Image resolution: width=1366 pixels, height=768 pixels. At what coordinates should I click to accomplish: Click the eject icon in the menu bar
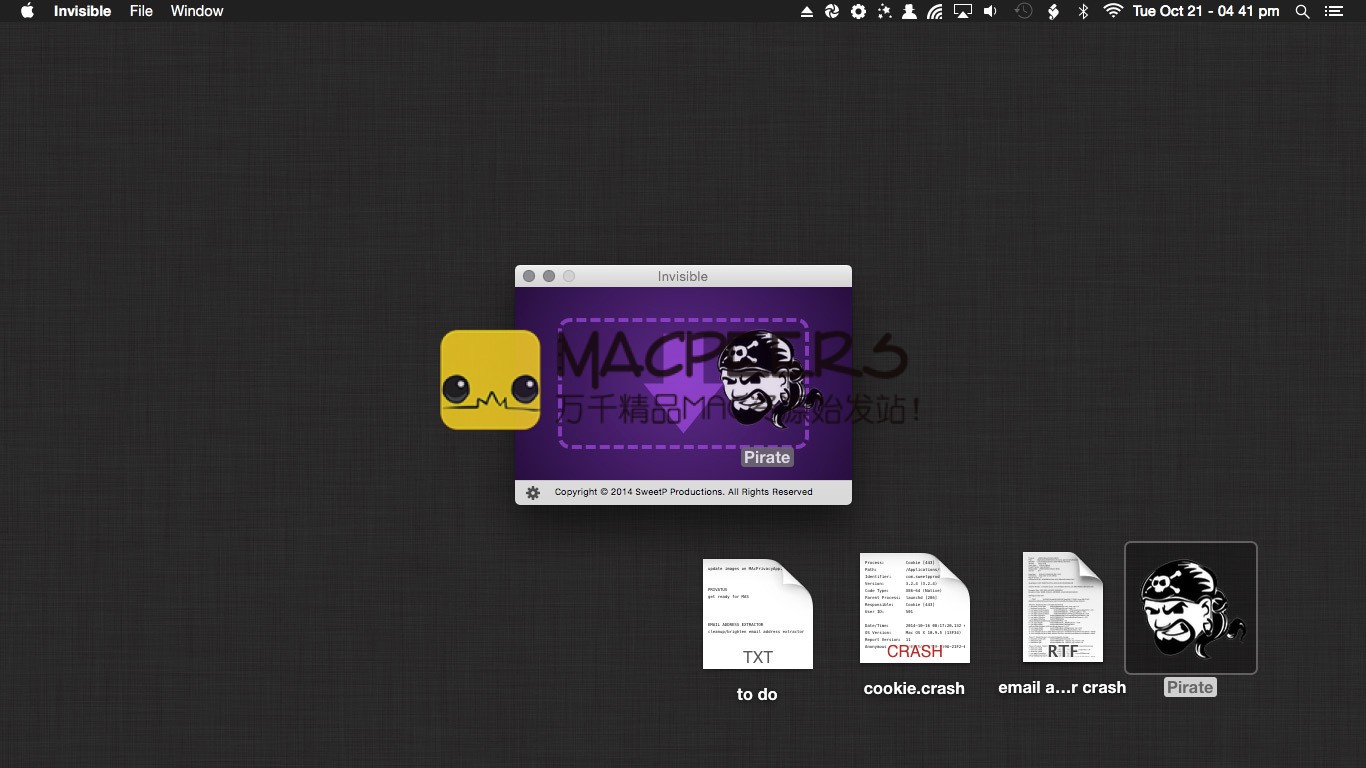pos(807,11)
